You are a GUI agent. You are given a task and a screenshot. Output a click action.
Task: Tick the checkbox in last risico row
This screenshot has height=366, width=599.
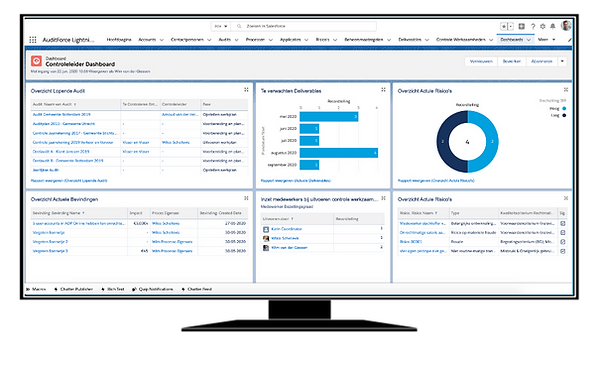pyautogui.click(x=563, y=251)
